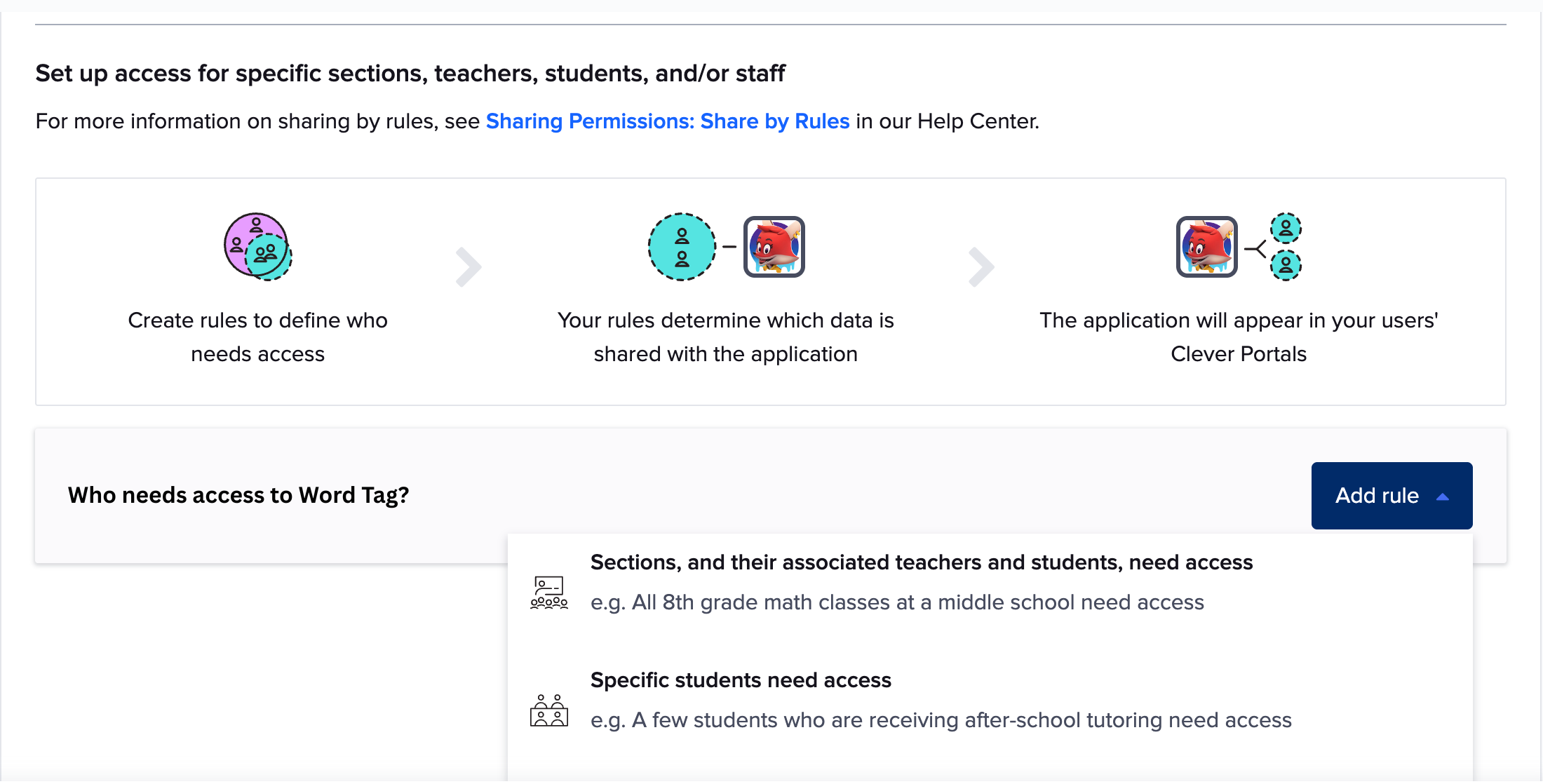Viewport: 1543px width, 784px height.
Task: Click the "Set up access for specific sections" heading
Action: pyautogui.click(x=410, y=73)
